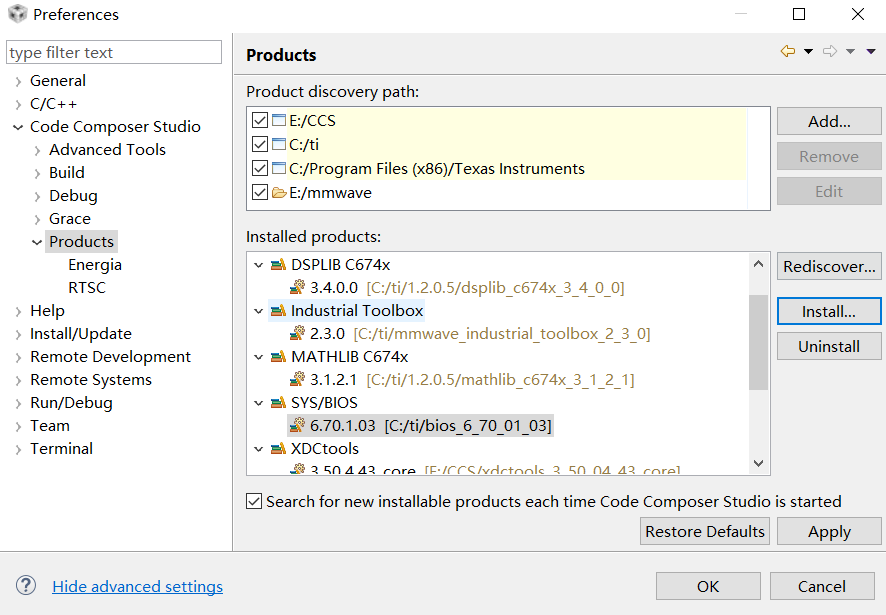Viewport: 886px width, 615px height.
Task: Uncheck the C:/ti discovery path
Action: pyautogui.click(x=260, y=145)
